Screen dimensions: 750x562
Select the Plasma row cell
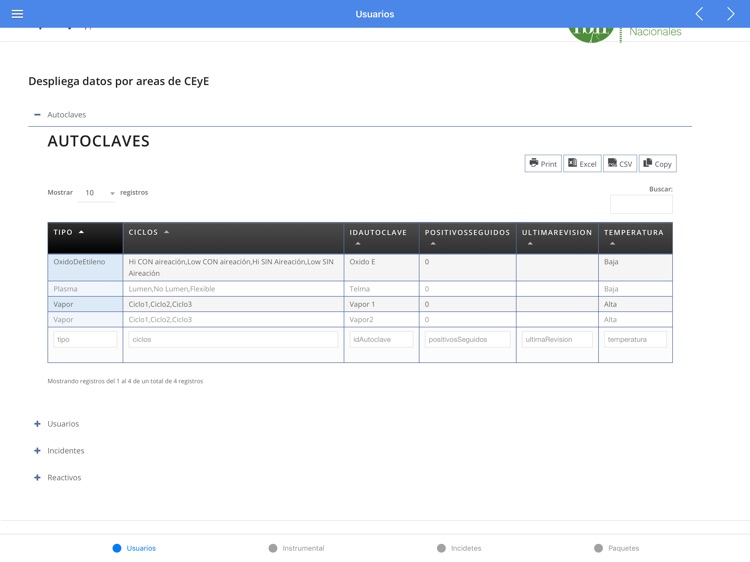pos(85,289)
